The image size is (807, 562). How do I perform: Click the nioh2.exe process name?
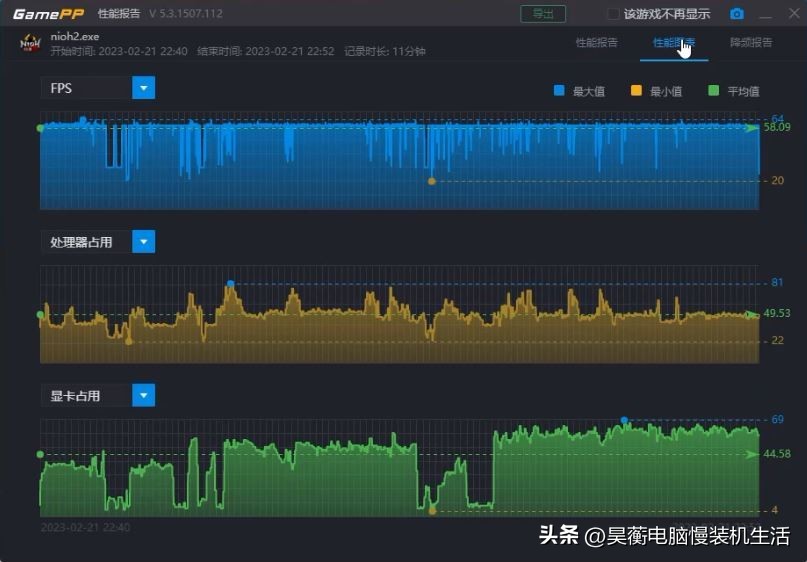tap(75, 37)
